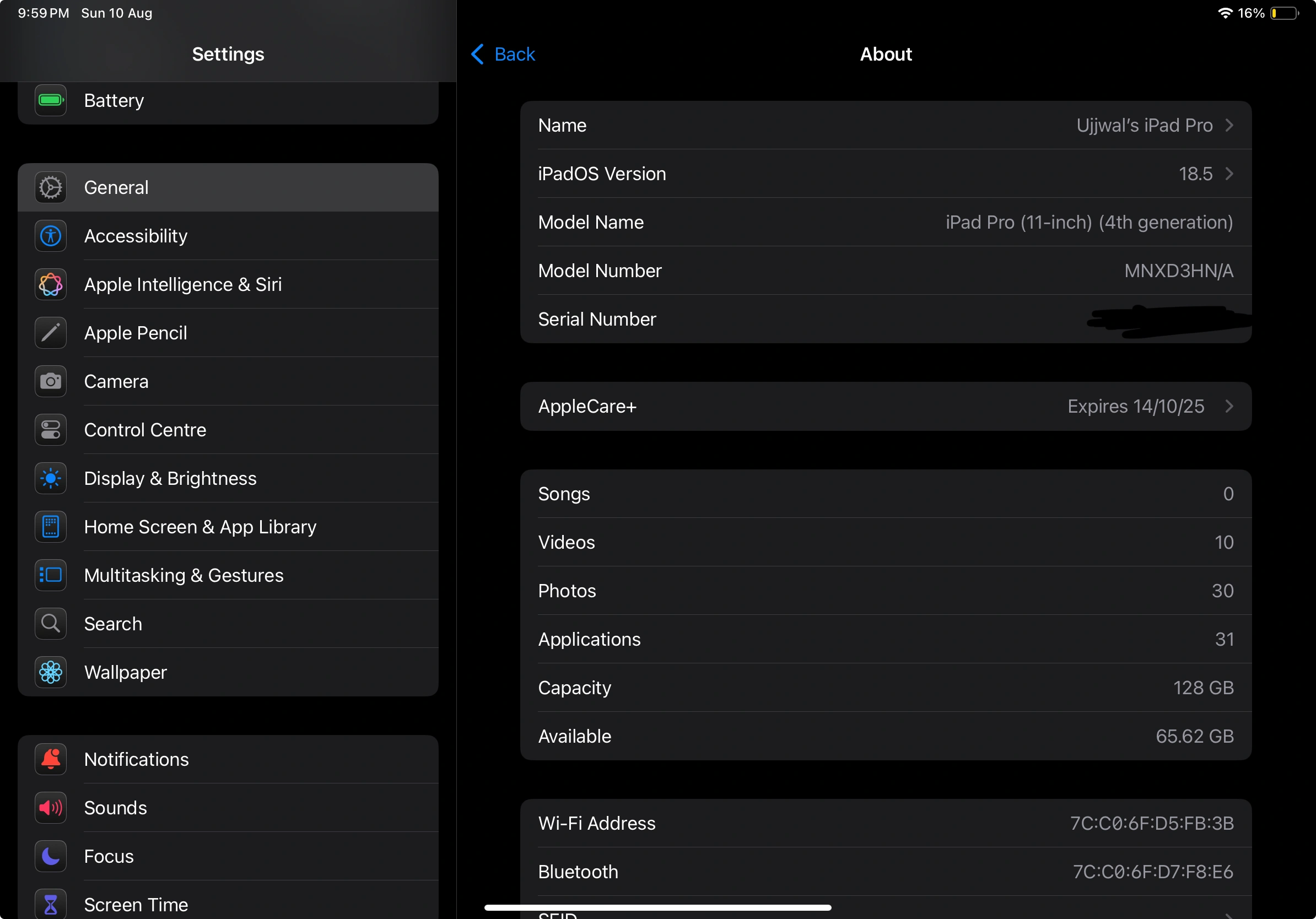Screen dimensions: 1316x919
Task: Tap the Notifications bell icon
Action: [x=51, y=759]
